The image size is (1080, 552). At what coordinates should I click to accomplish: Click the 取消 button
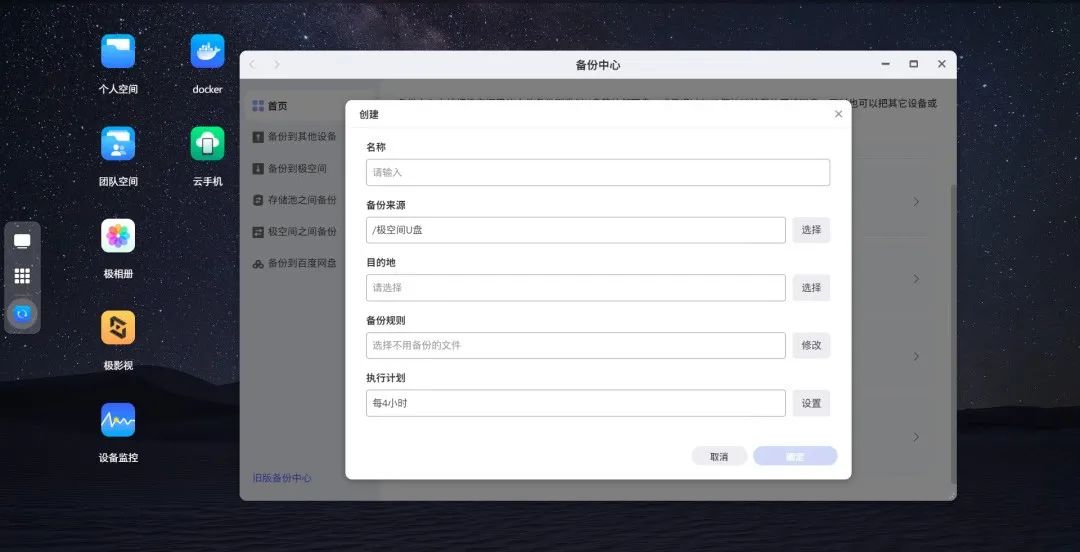click(719, 456)
